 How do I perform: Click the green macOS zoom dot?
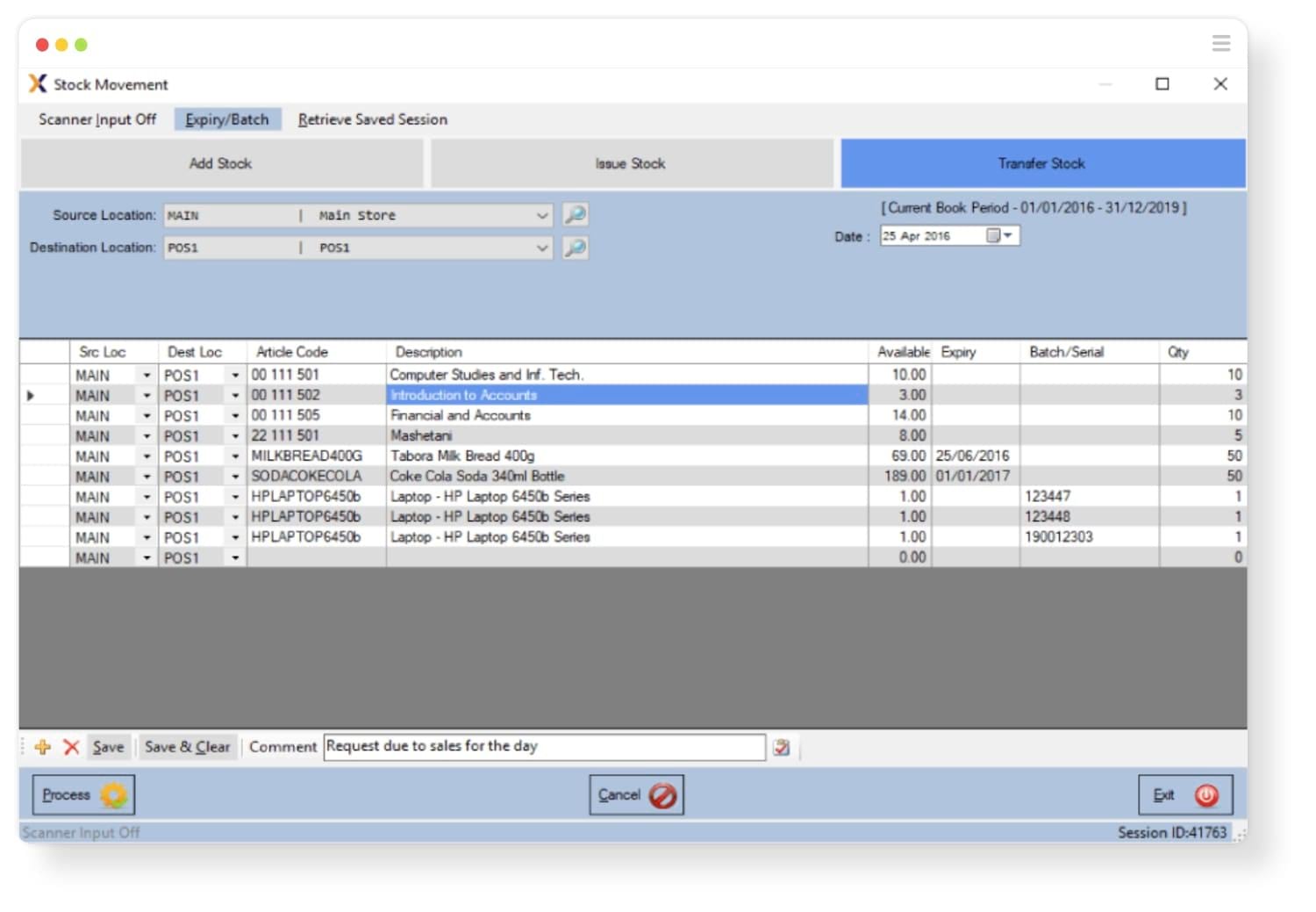(81, 45)
